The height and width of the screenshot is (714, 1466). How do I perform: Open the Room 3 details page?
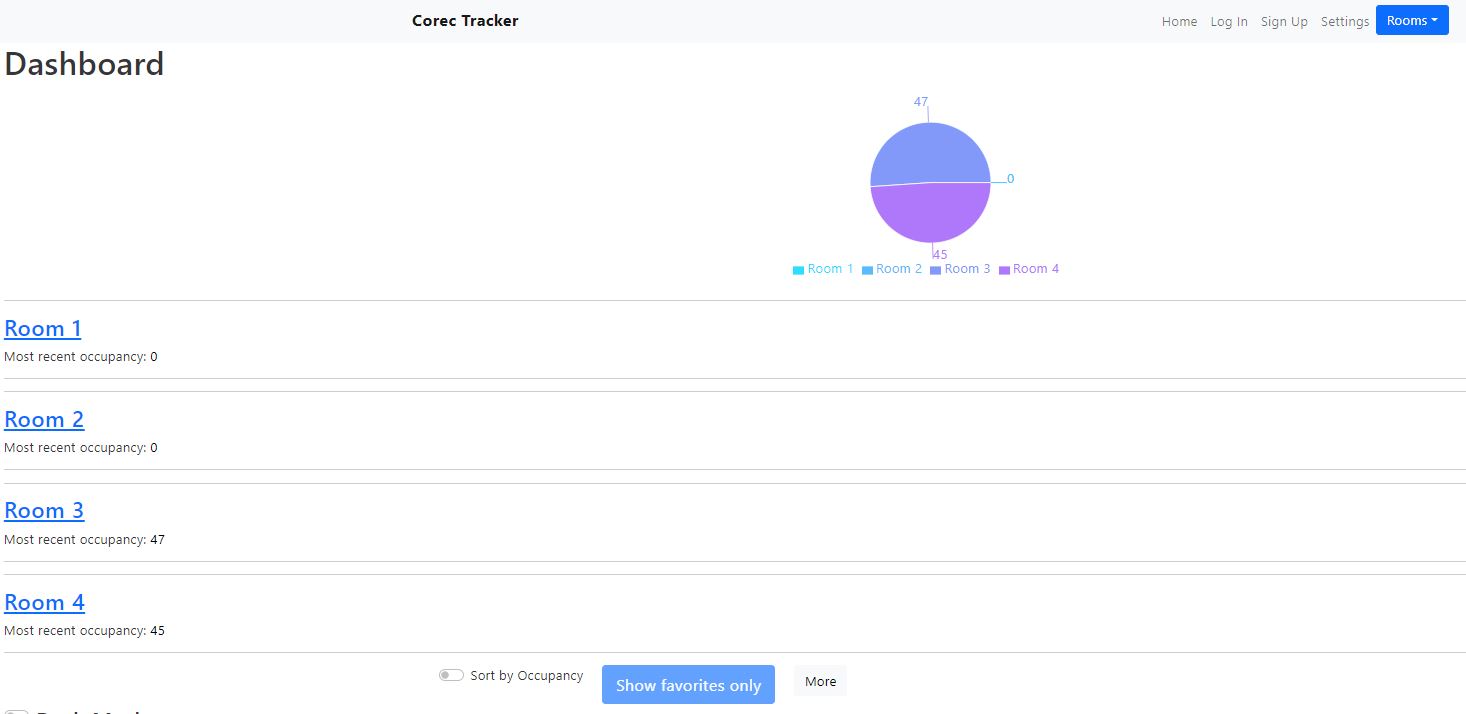(x=44, y=510)
